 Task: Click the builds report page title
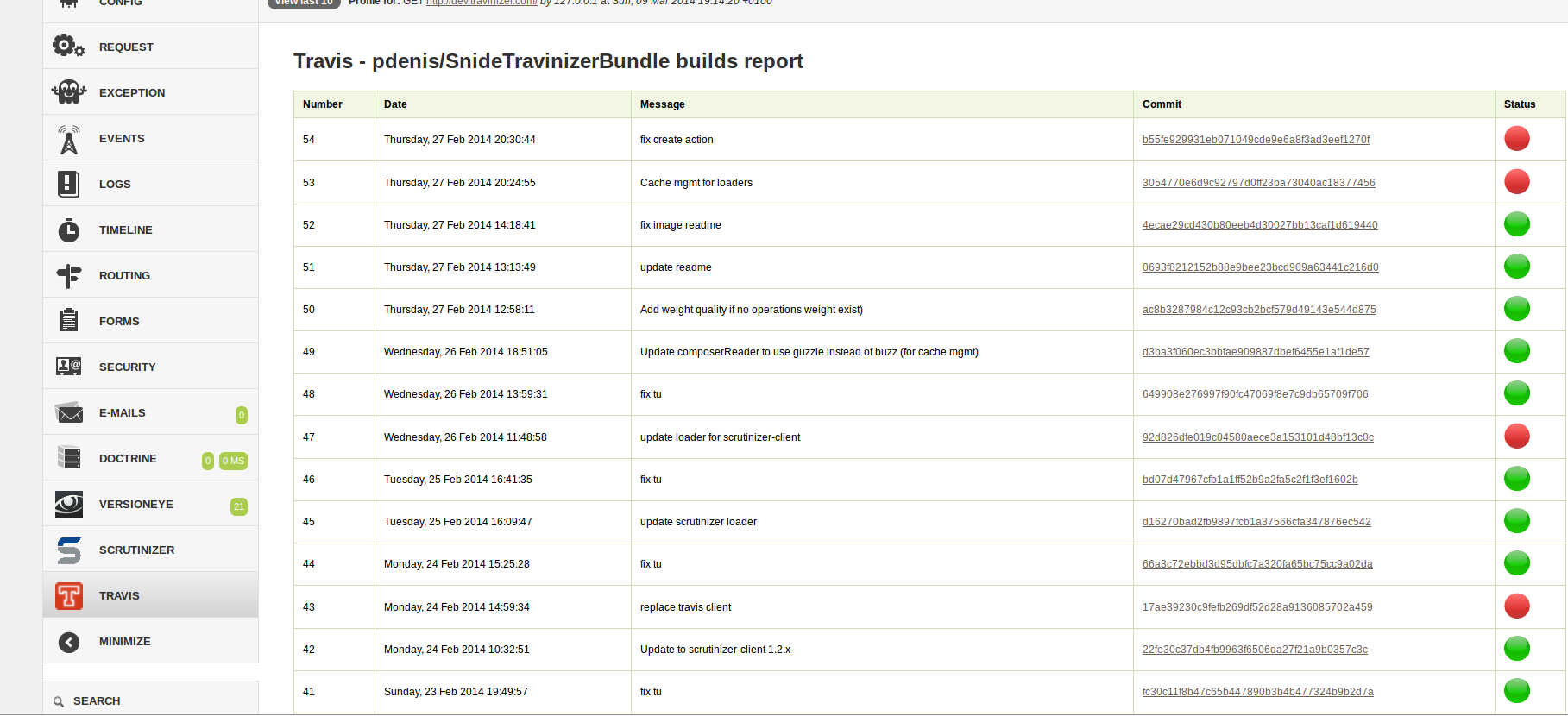(x=548, y=61)
